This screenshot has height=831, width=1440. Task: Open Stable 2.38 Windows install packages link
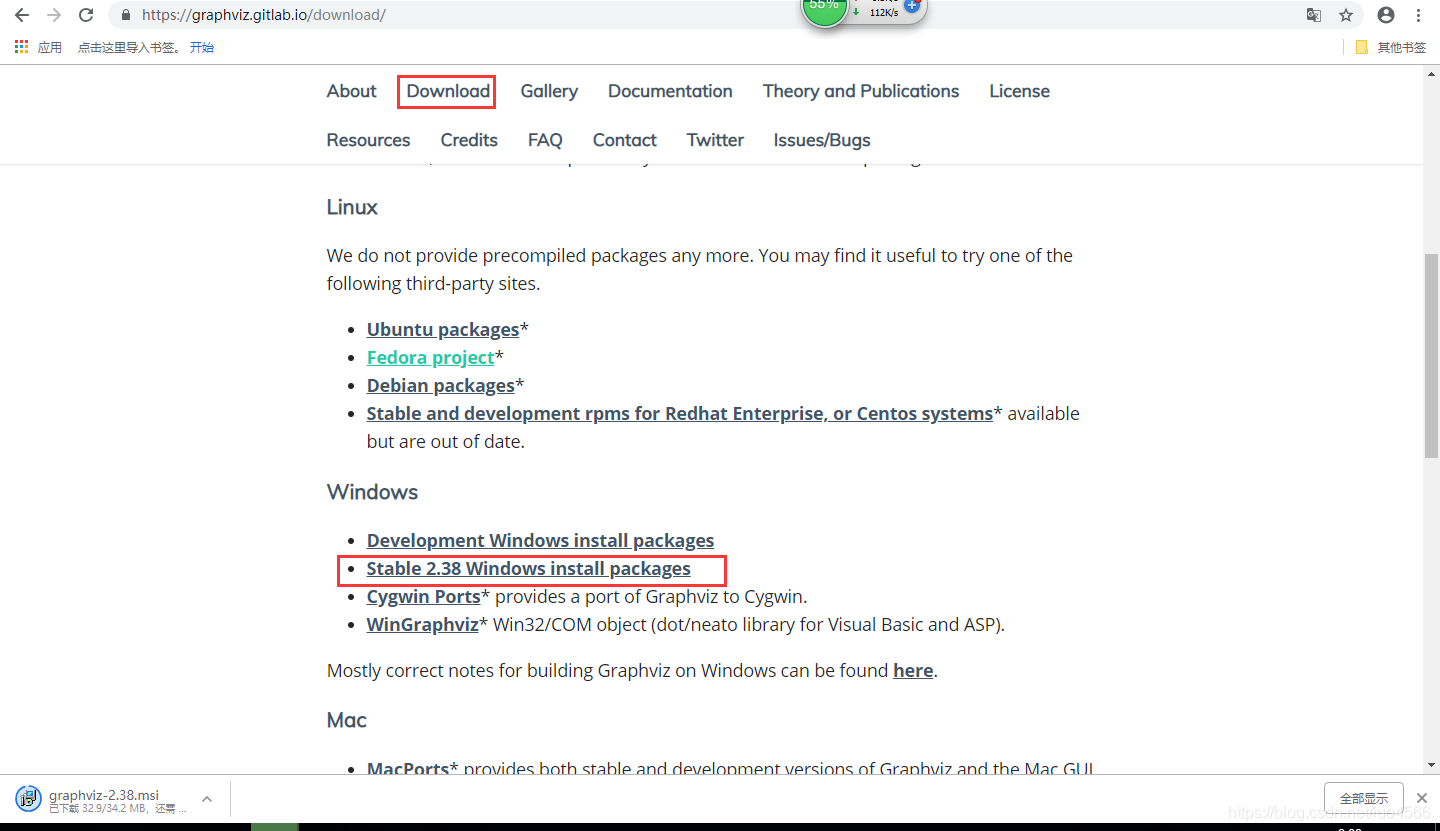[528, 568]
